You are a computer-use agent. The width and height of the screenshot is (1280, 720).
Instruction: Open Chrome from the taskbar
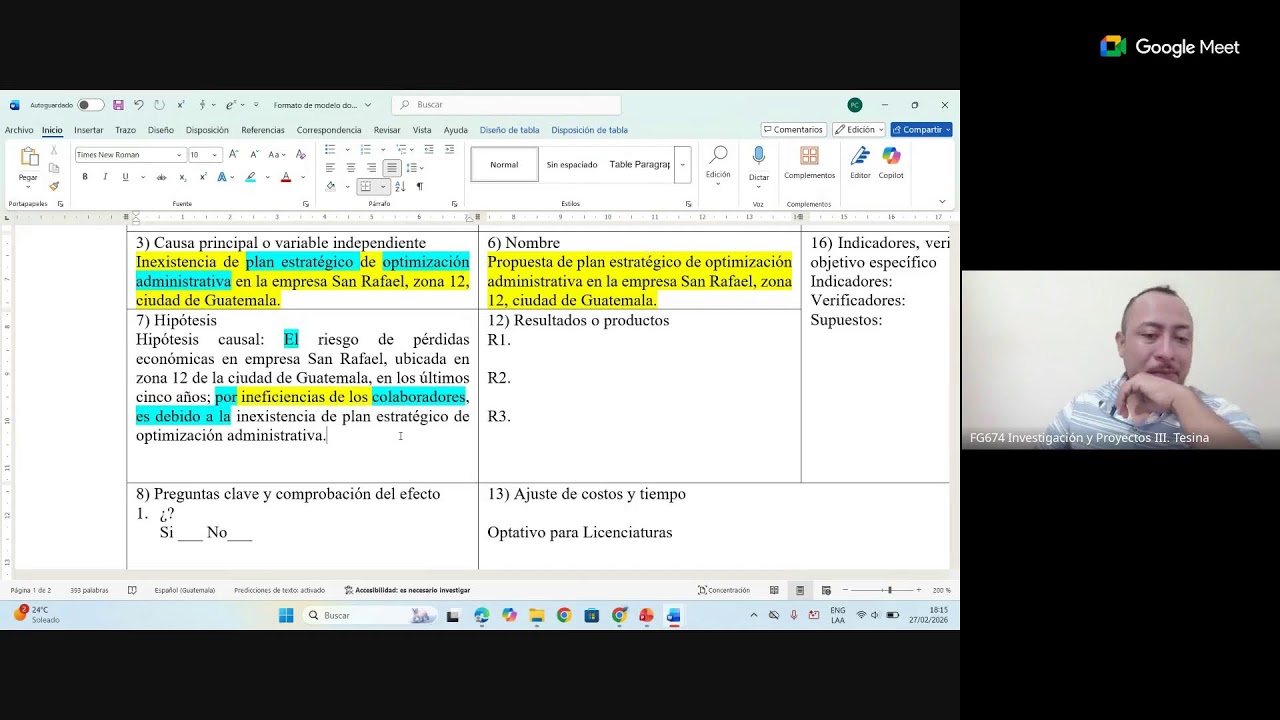coord(564,615)
